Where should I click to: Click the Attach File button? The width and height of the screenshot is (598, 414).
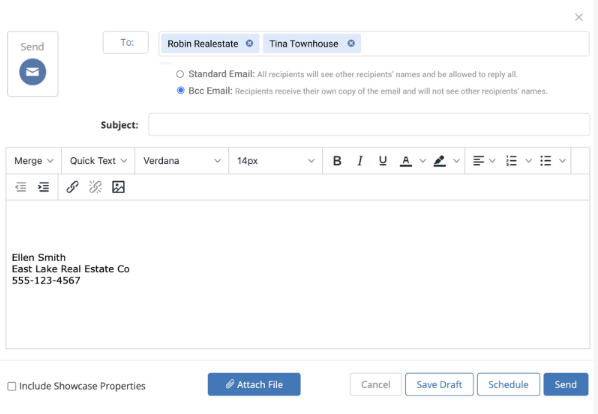254,384
